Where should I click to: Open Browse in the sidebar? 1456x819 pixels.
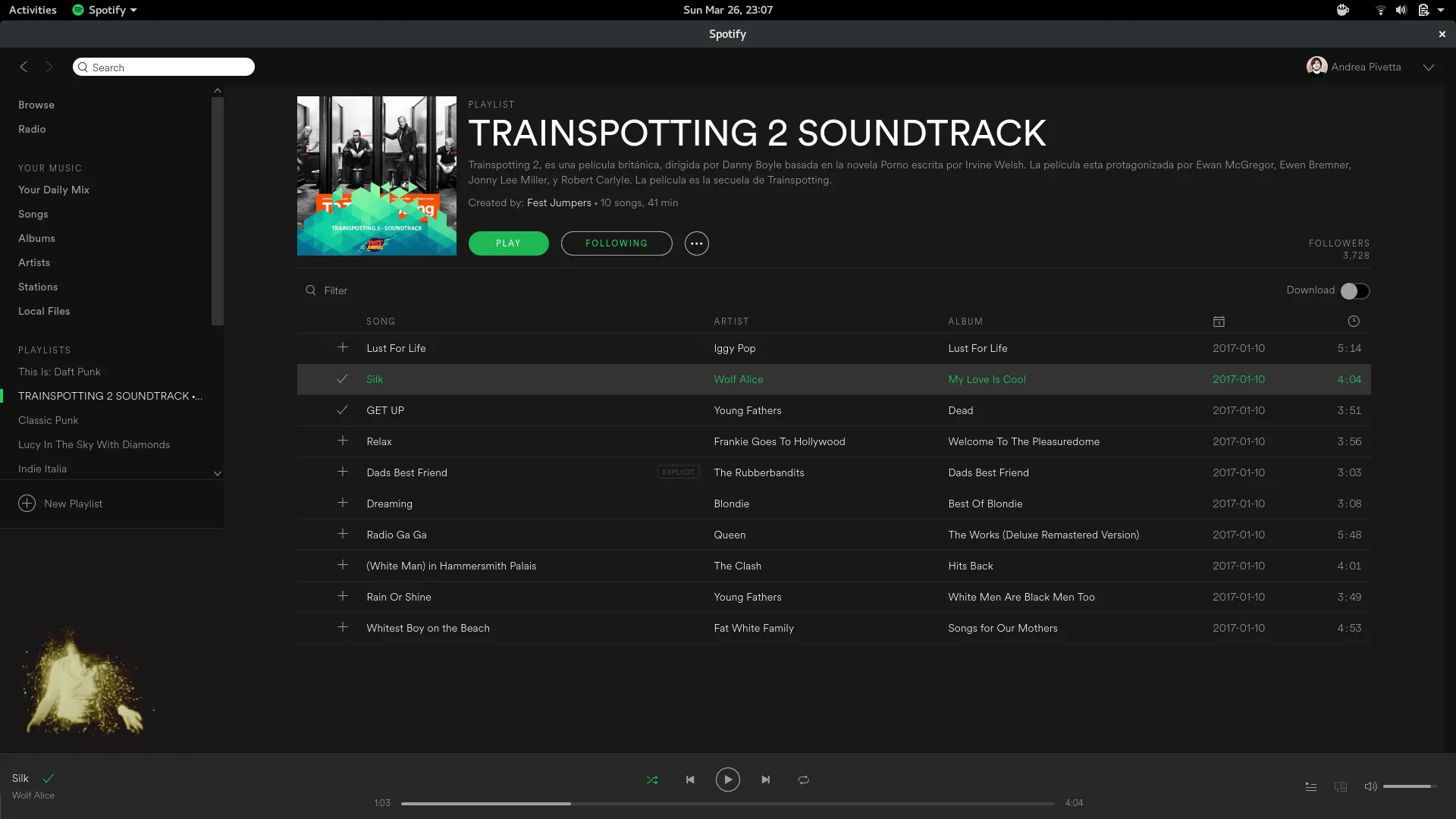pyautogui.click(x=36, y=105)
